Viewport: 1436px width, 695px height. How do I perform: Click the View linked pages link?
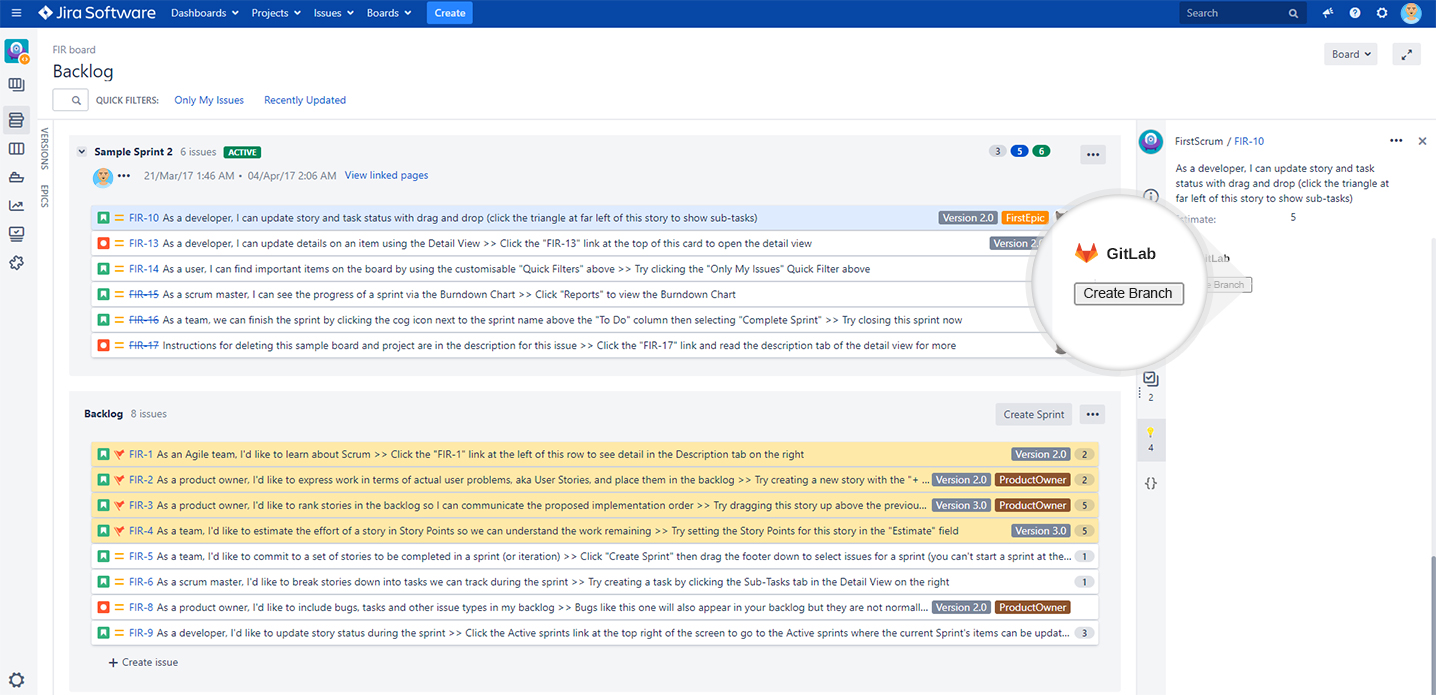click(x=386, y=175)
